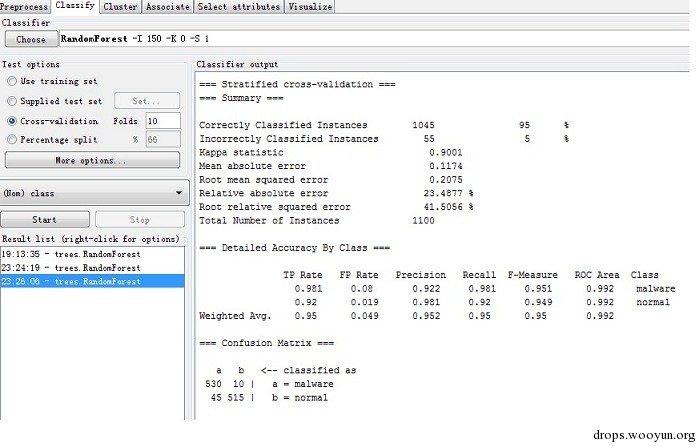
Task: Click the TP Rate column header
Action: (303, 275)
